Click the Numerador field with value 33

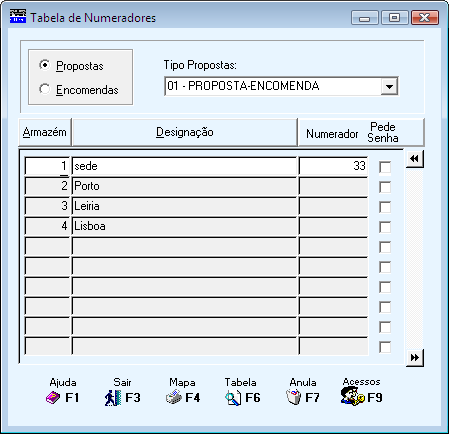333,166
